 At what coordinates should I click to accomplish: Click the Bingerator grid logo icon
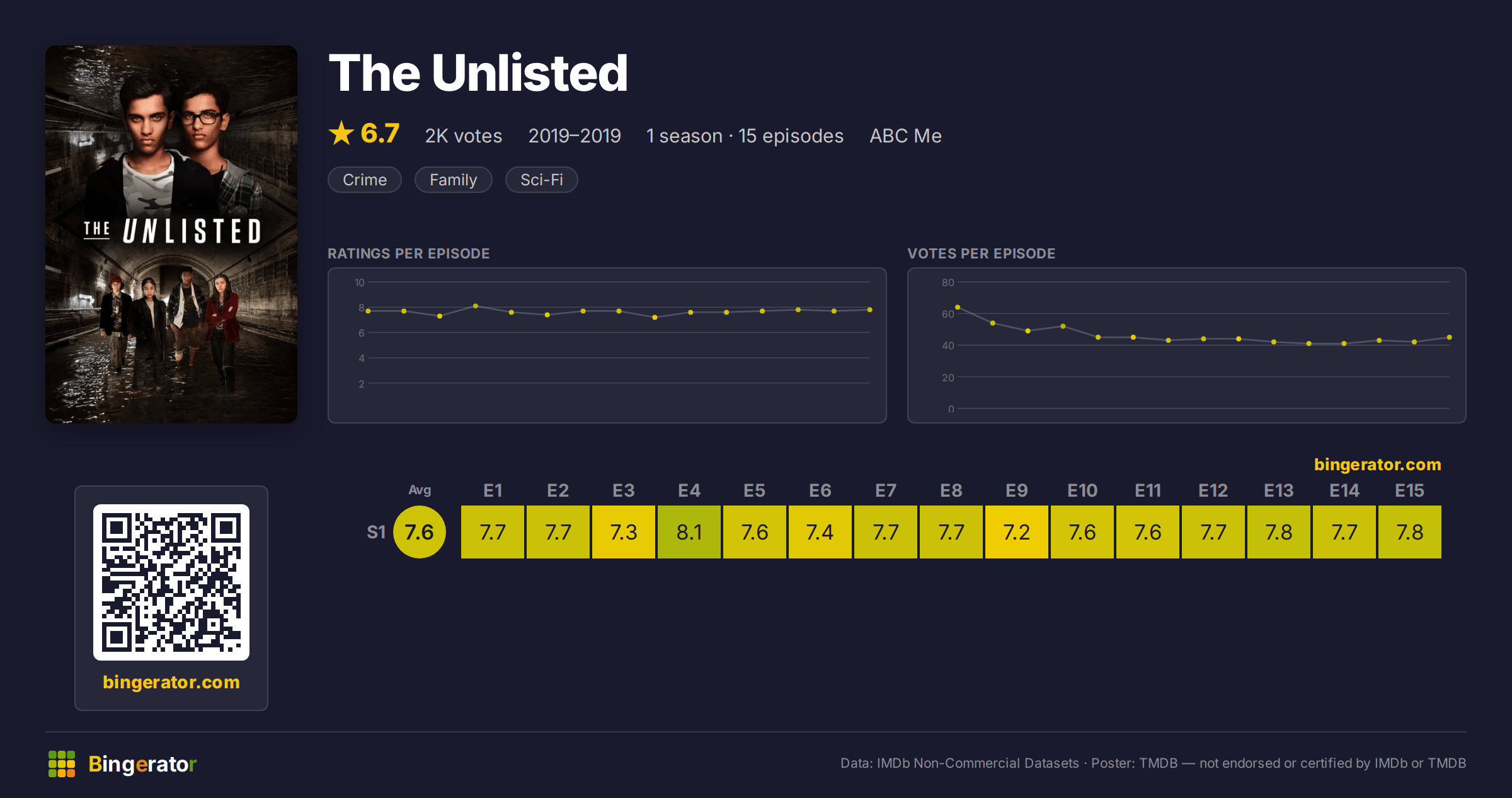pyautogui.click(x=62, y=764)
